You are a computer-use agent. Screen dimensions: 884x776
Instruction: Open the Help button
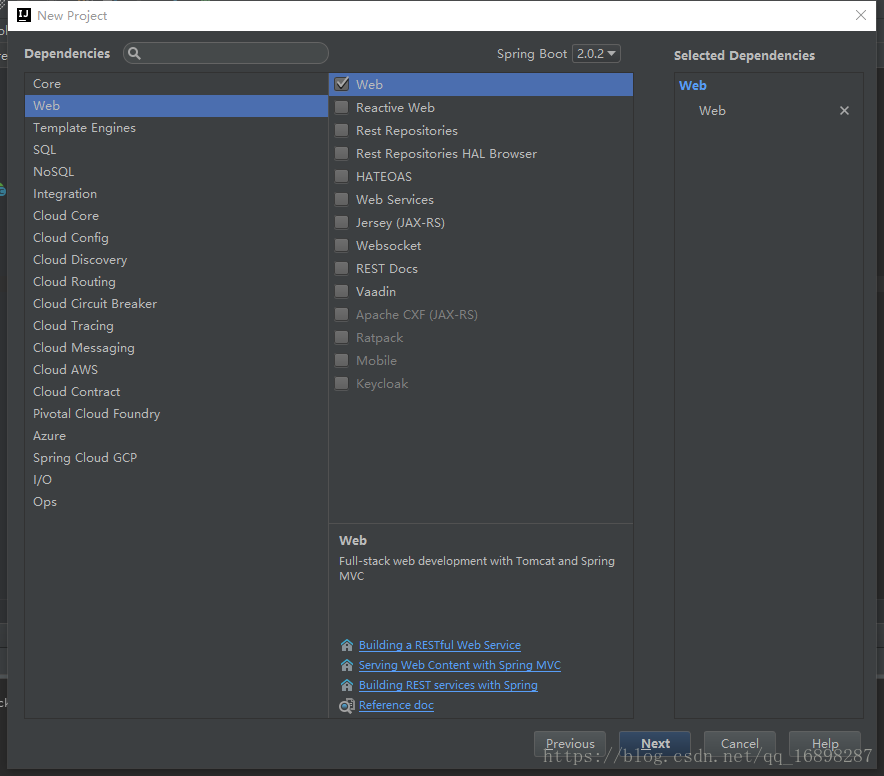pyautogui.click(x=825, y=743)
